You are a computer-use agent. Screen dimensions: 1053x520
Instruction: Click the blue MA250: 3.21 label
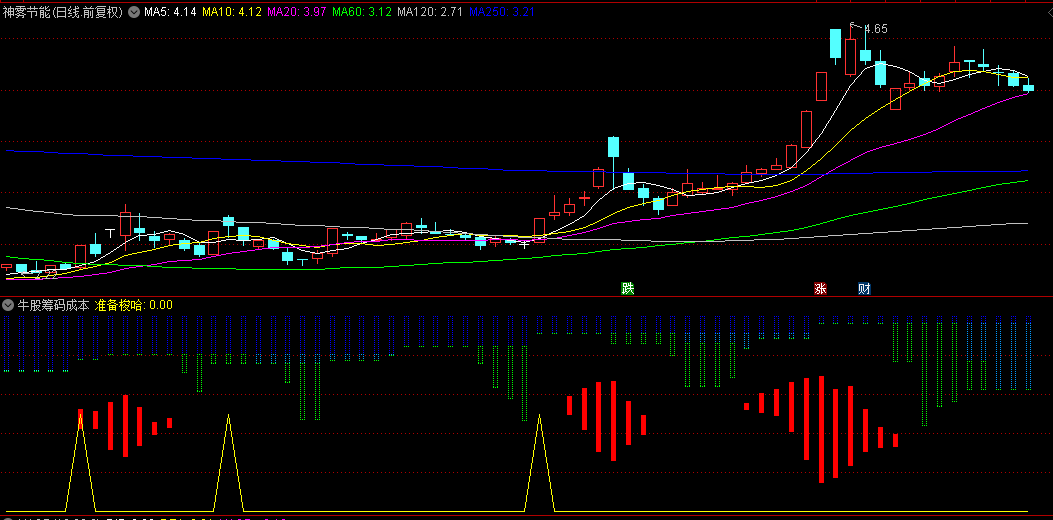coord(502,11)
